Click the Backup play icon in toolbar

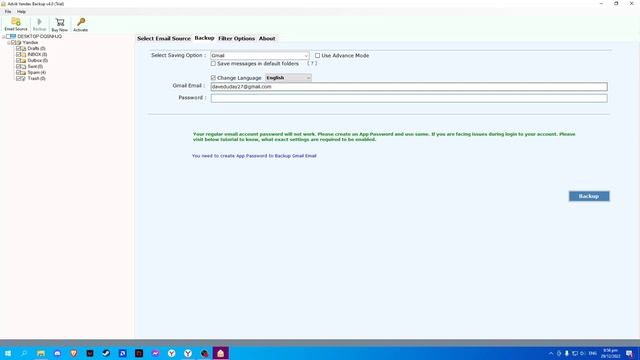39,22
